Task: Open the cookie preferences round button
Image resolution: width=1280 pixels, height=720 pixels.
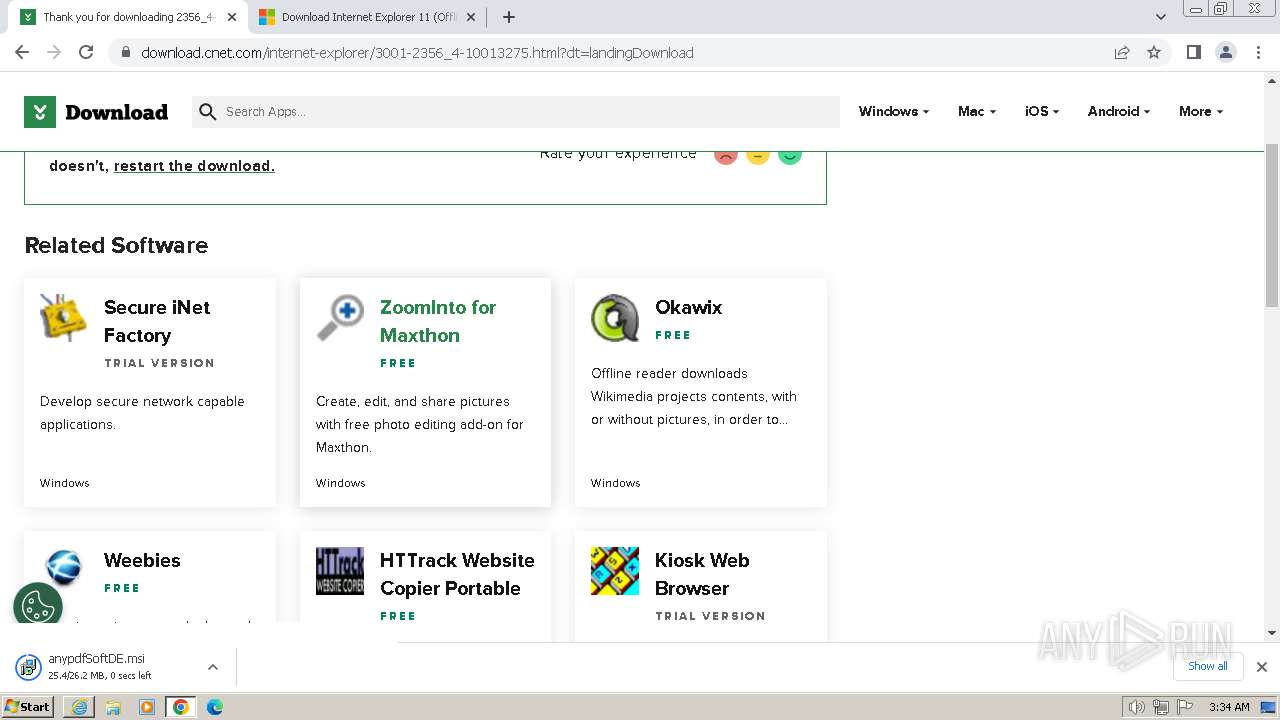Action: click(38, 606)
